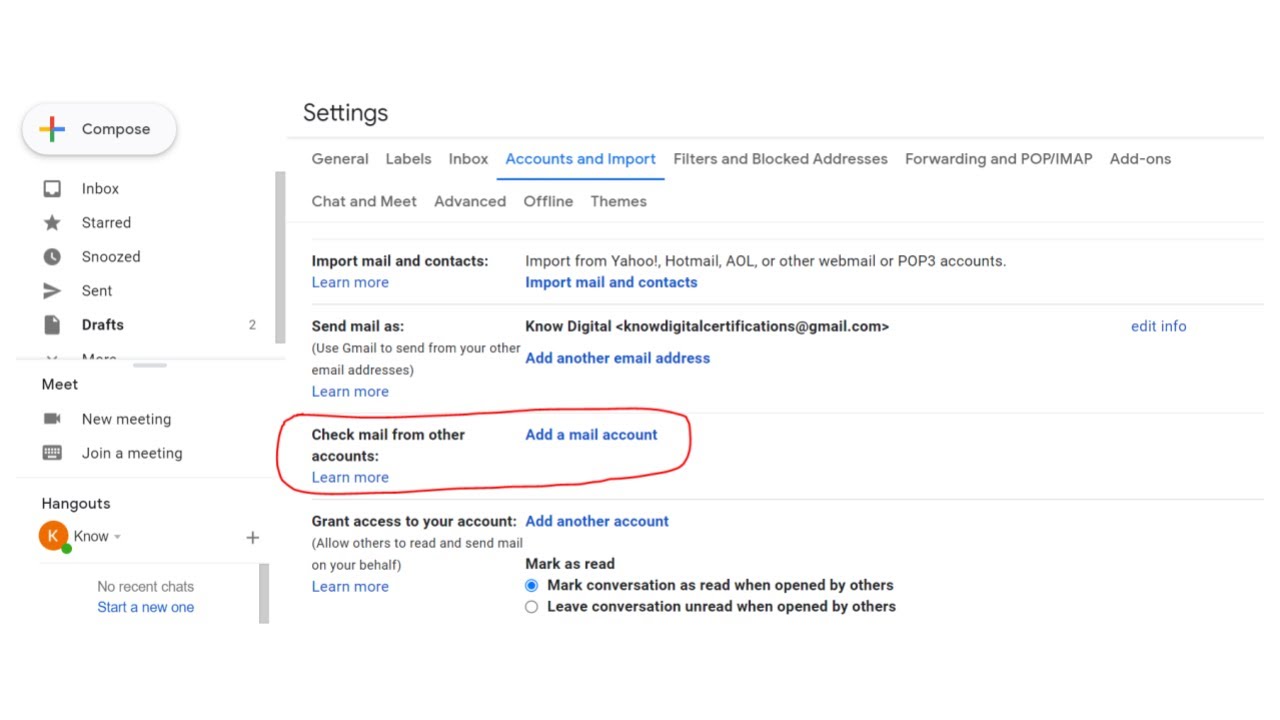Open the Themes tab

point(618,201)
